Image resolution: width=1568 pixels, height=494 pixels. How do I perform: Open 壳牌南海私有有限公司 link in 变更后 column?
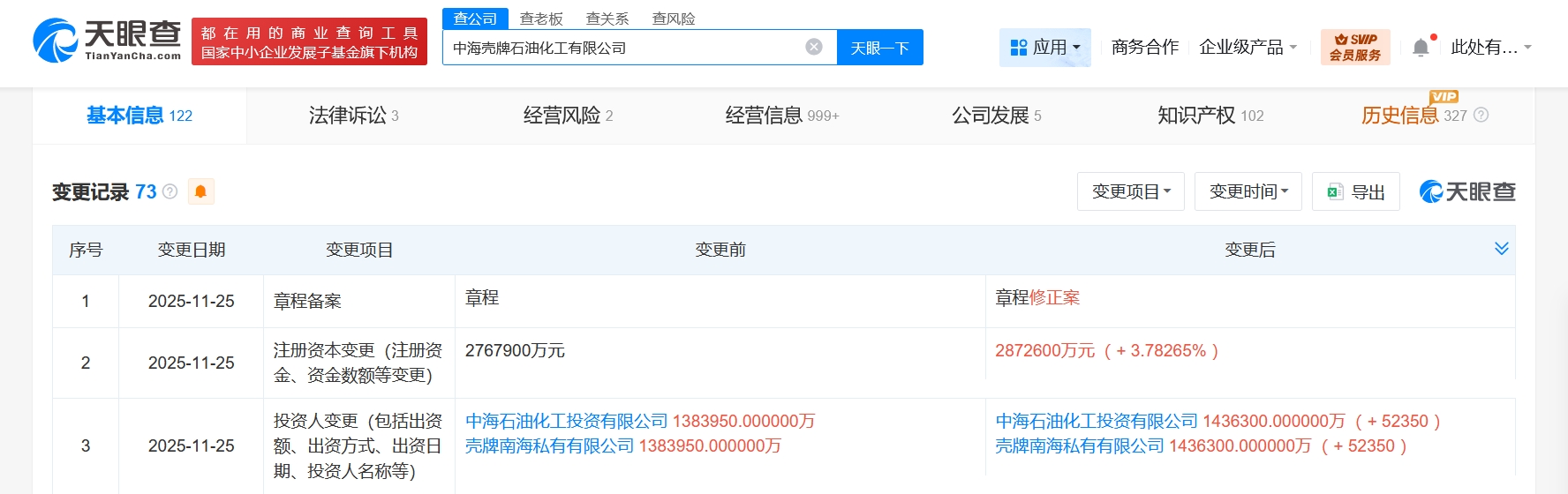click(1079, 446)
